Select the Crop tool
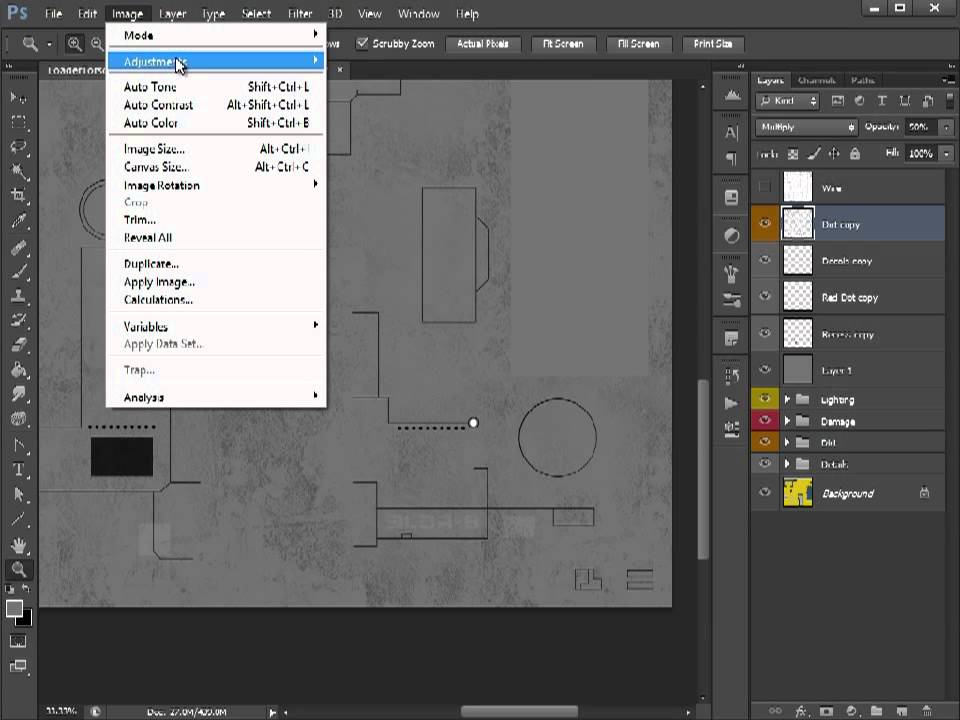This screenshot has width=960, height=720. [x=18, y=195]
